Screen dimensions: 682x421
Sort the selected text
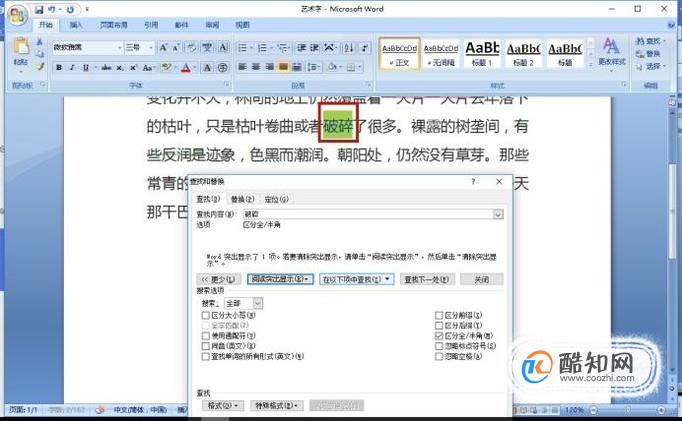click(x=348, y=47)
